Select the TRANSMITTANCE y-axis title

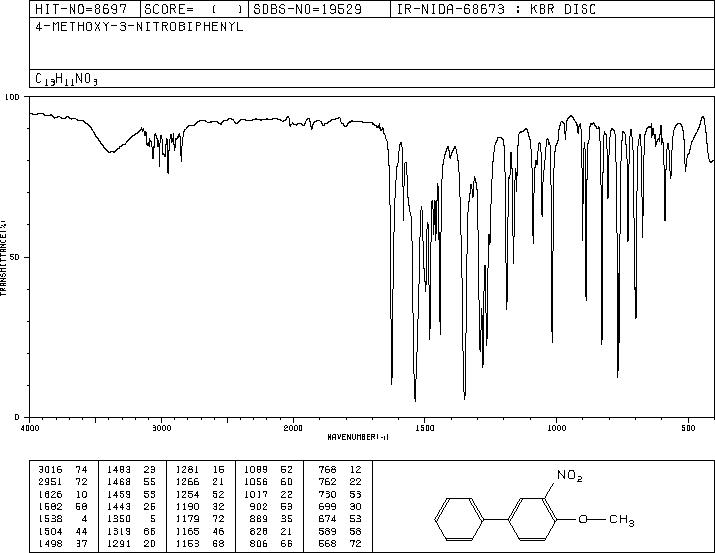(3, 258)
